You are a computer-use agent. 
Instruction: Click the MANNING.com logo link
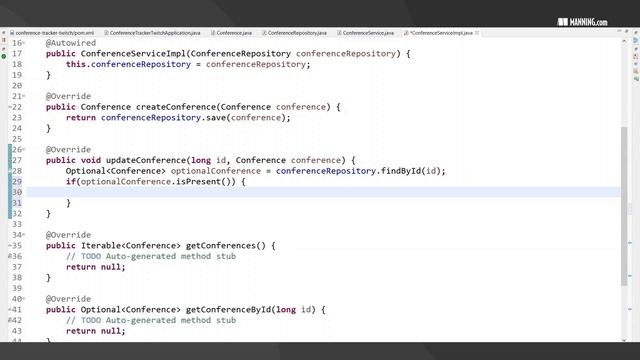click(582, 22)
